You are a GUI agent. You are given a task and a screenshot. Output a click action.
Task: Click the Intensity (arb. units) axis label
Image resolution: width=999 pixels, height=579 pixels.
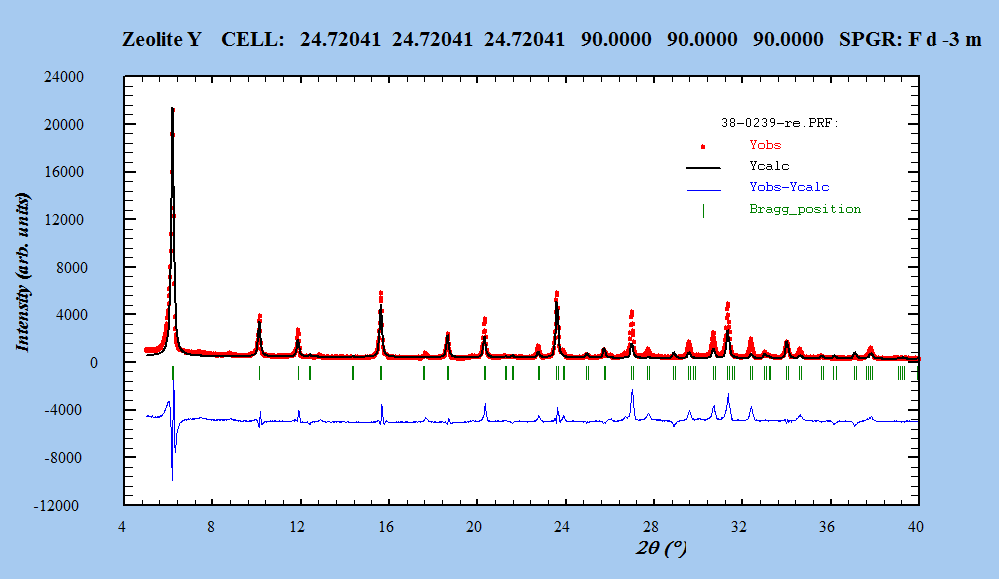(23, 272)
